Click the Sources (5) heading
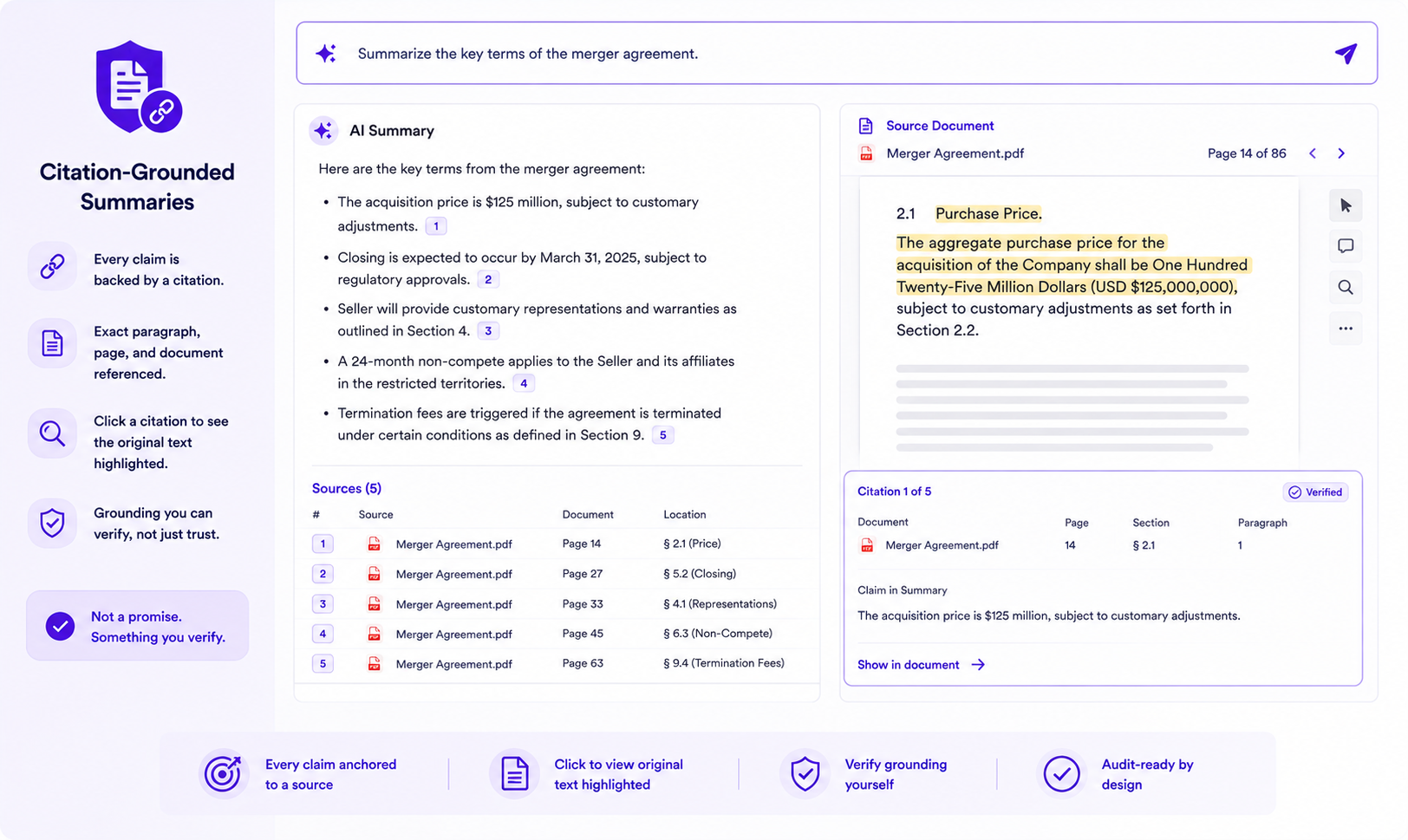The height and width of the screenshot is (840, 1408). point(347,488)
